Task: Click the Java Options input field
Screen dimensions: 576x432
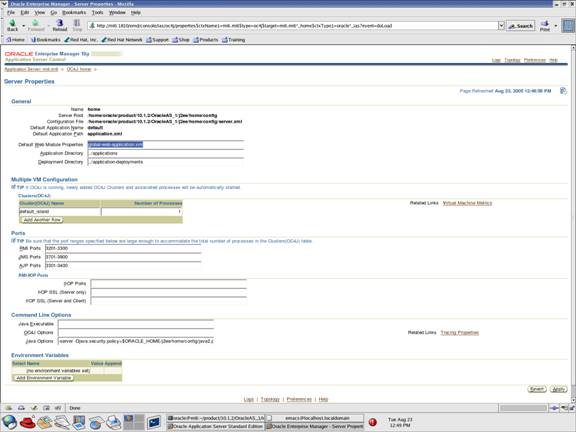Action: pos(136,341)
